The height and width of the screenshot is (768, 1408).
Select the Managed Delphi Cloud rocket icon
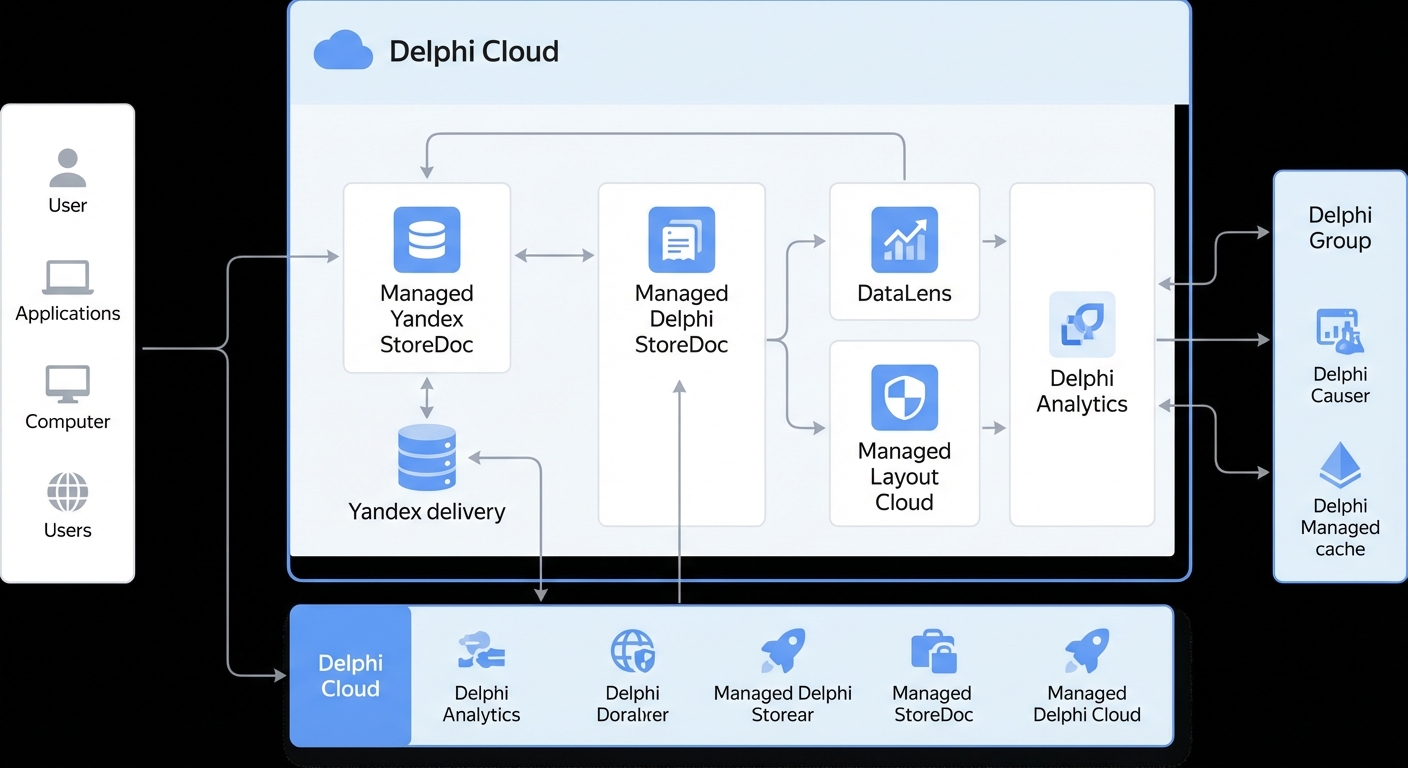[1087, 651]
